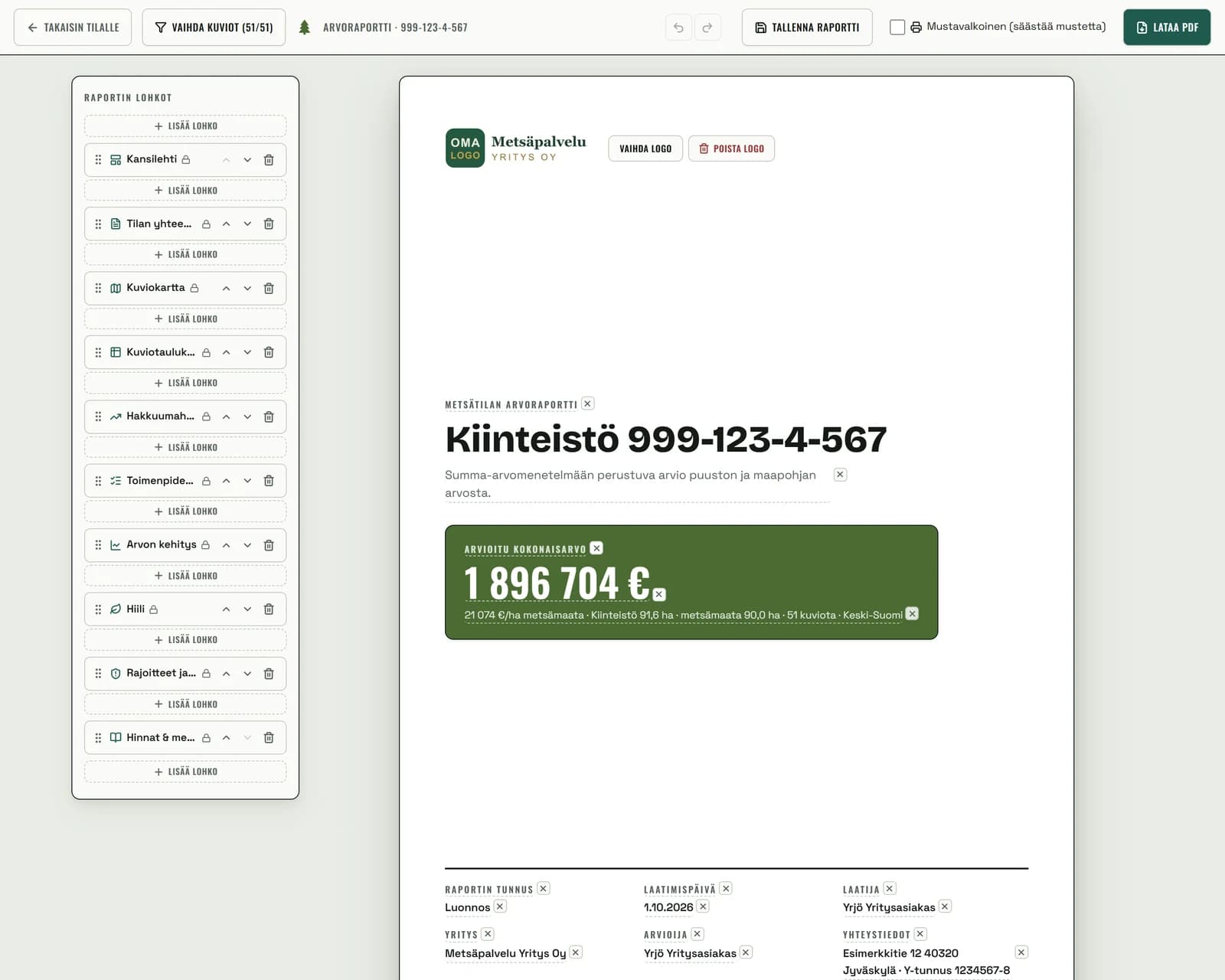Click Vaihda logo to change logo
This screenshot has height=980, width=1225.
[645, 149]
